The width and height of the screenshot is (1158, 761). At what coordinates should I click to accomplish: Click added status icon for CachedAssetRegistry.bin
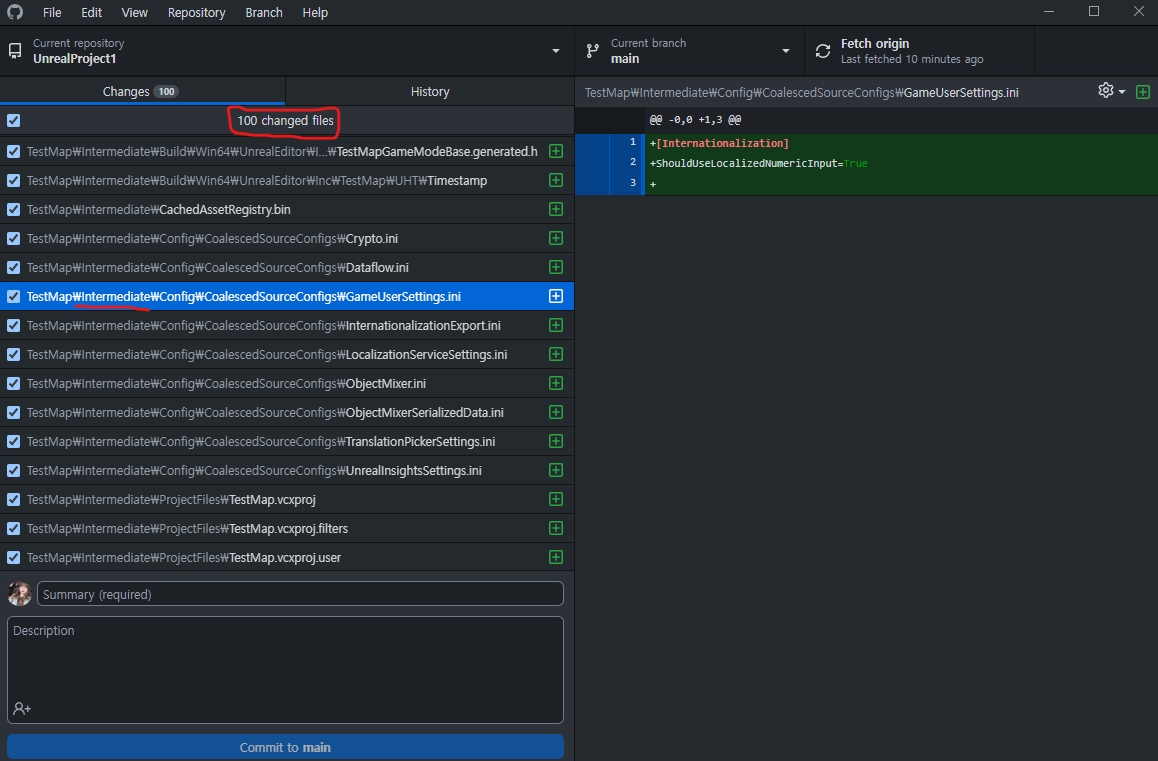tap(556, 209)
